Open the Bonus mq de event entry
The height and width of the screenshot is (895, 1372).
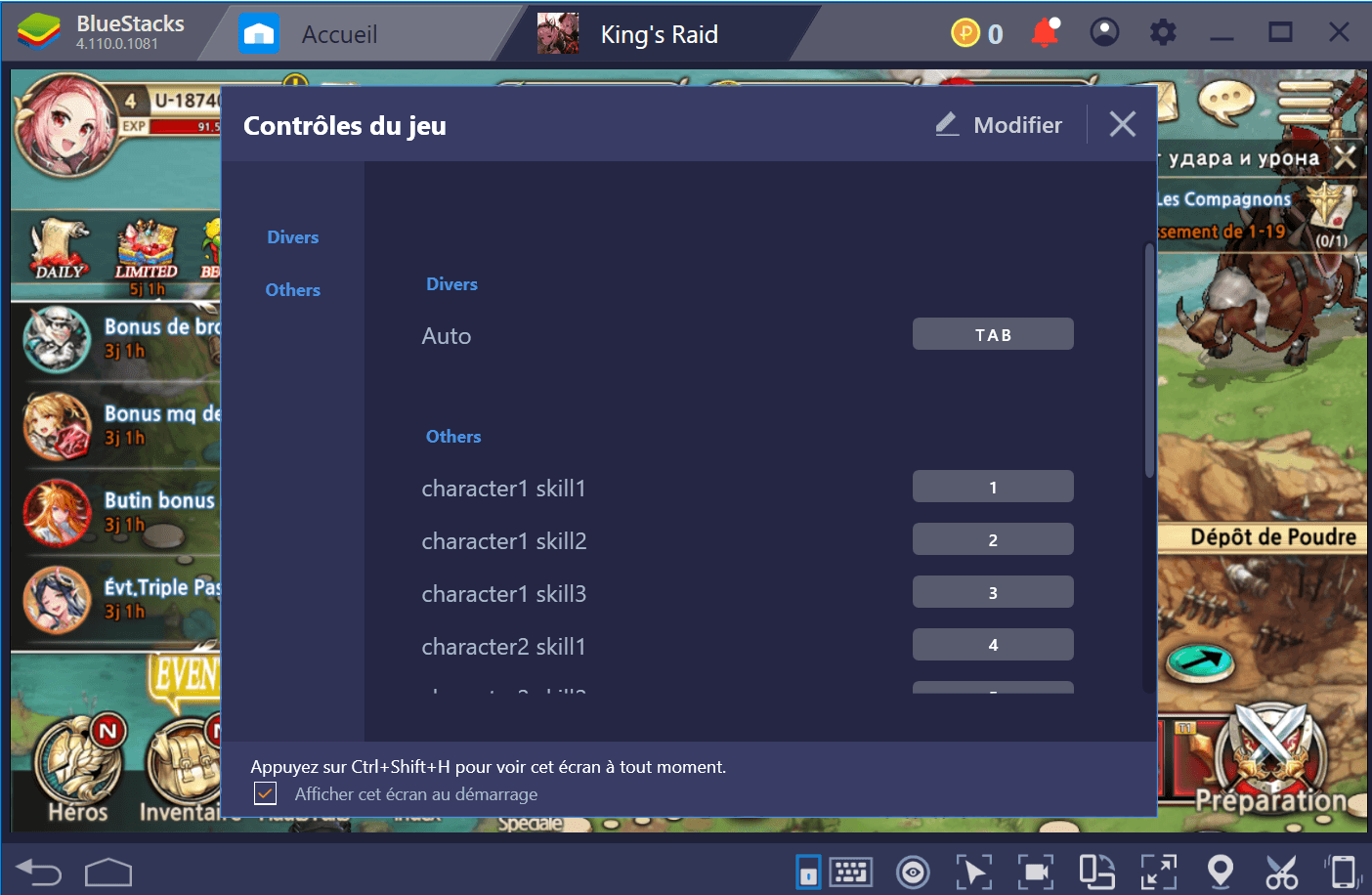[117, 426]
